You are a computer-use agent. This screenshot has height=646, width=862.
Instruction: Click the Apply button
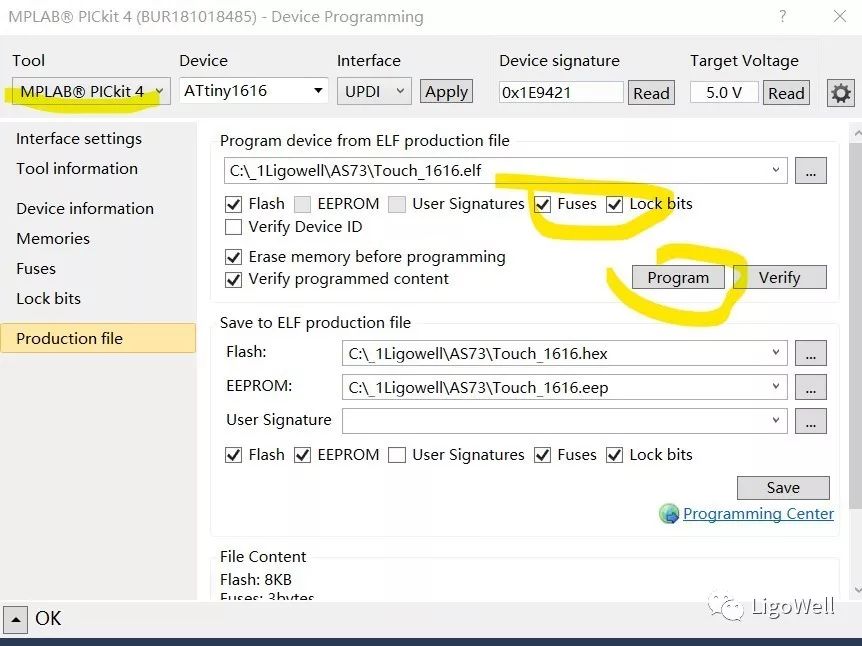(x=446, y=92)
